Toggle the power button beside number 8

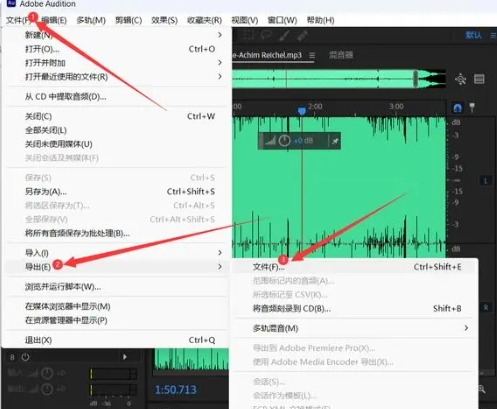tap(25, 357)
